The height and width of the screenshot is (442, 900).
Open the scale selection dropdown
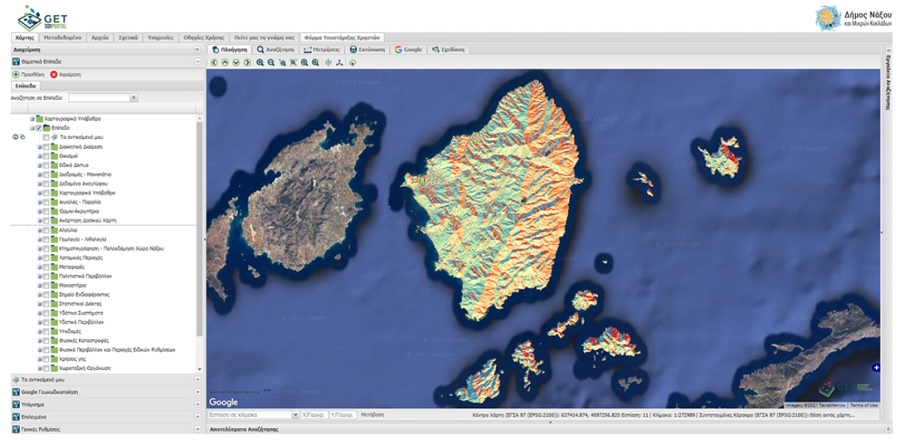[x=296, y=413]
